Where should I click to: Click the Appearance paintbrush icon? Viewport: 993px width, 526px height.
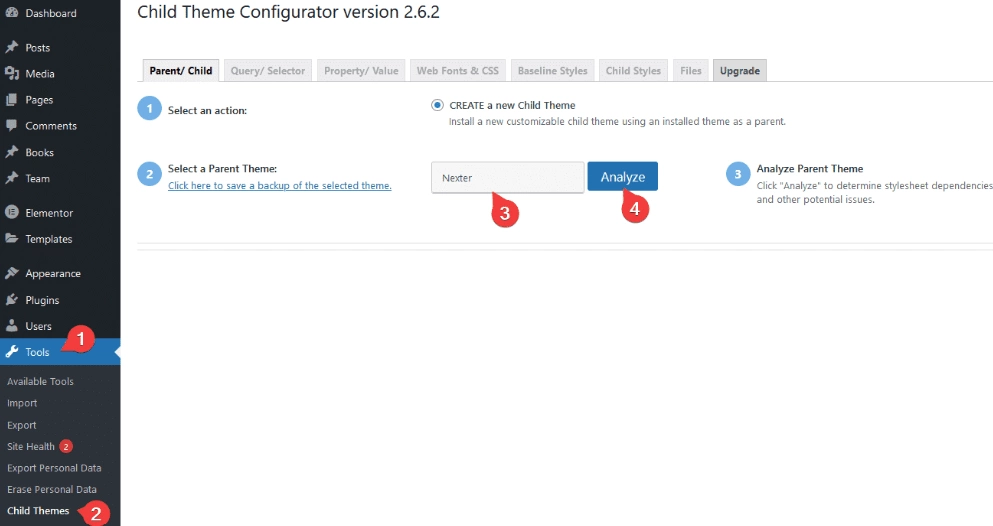[x=12, y=273]
